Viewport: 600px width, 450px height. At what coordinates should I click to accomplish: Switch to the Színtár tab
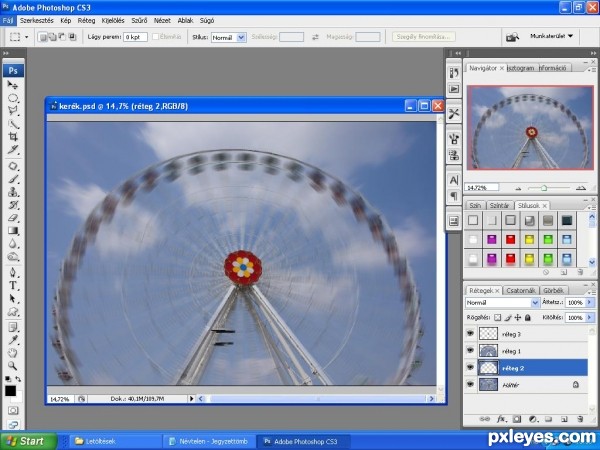coord(499,205)
